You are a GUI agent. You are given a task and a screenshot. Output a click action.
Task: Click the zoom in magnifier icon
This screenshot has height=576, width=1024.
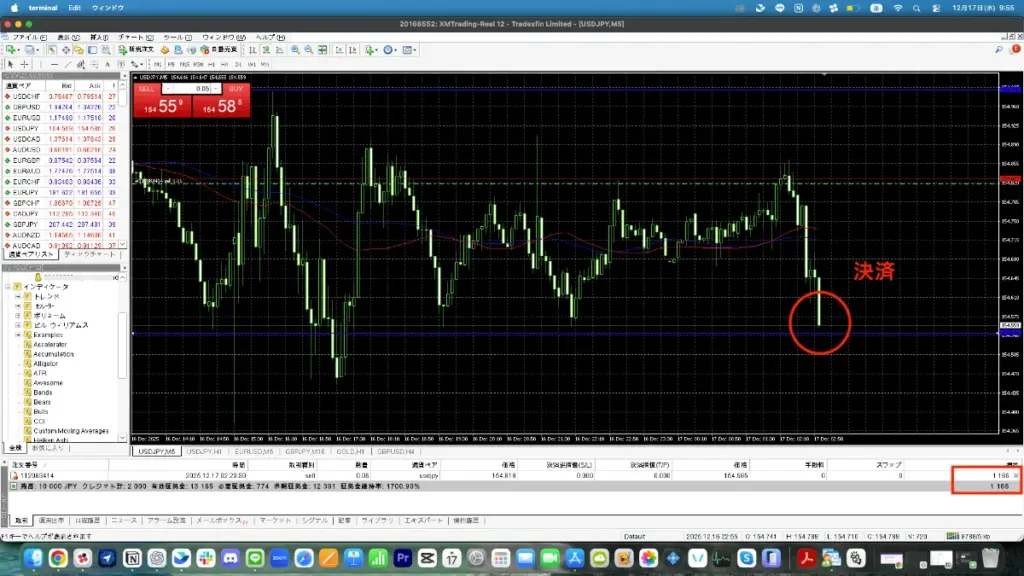(295, 50)
